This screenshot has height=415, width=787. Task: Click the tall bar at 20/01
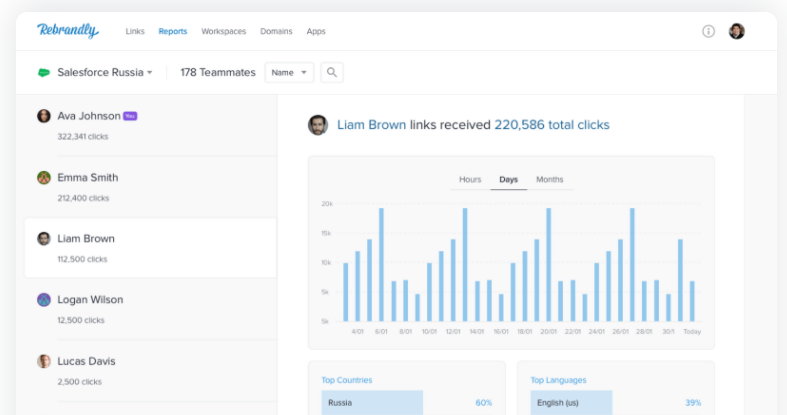[x=549, y=264]
